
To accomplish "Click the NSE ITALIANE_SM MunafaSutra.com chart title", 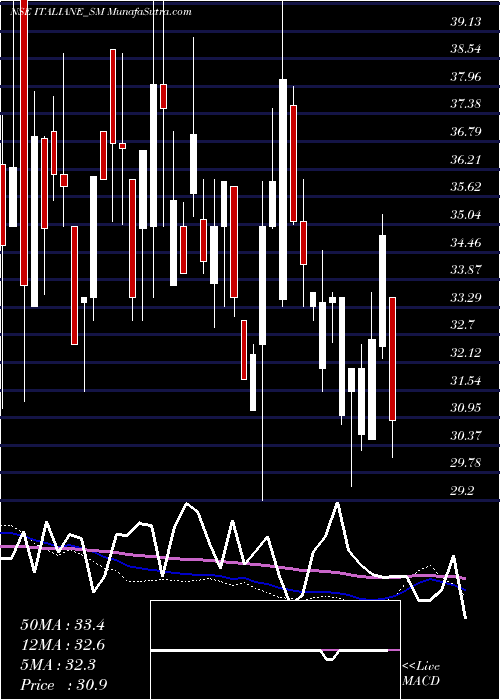I will [x=101, y=12].
